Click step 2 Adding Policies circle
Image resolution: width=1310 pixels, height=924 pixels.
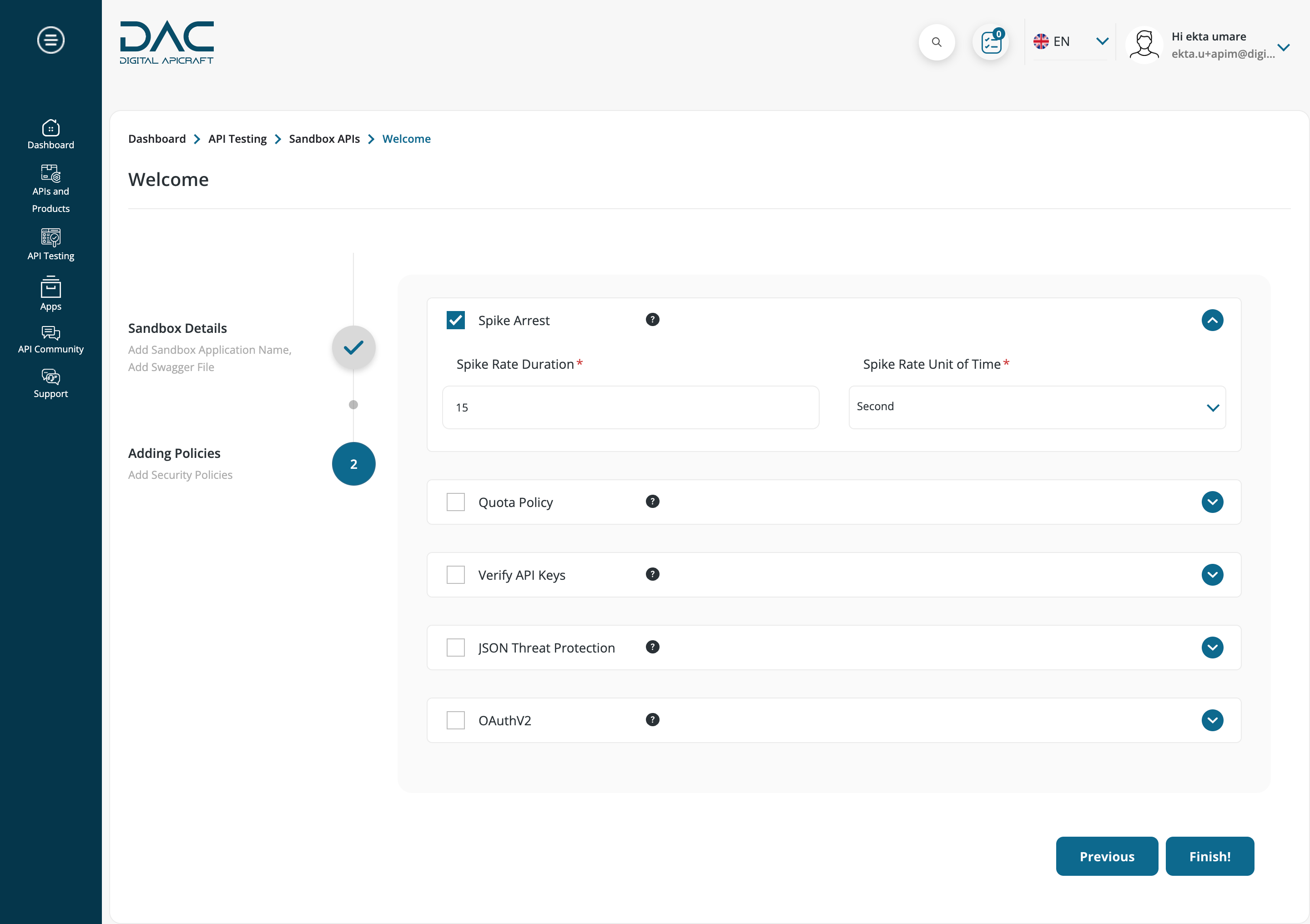pyautogui.click(x=354, y=464)
